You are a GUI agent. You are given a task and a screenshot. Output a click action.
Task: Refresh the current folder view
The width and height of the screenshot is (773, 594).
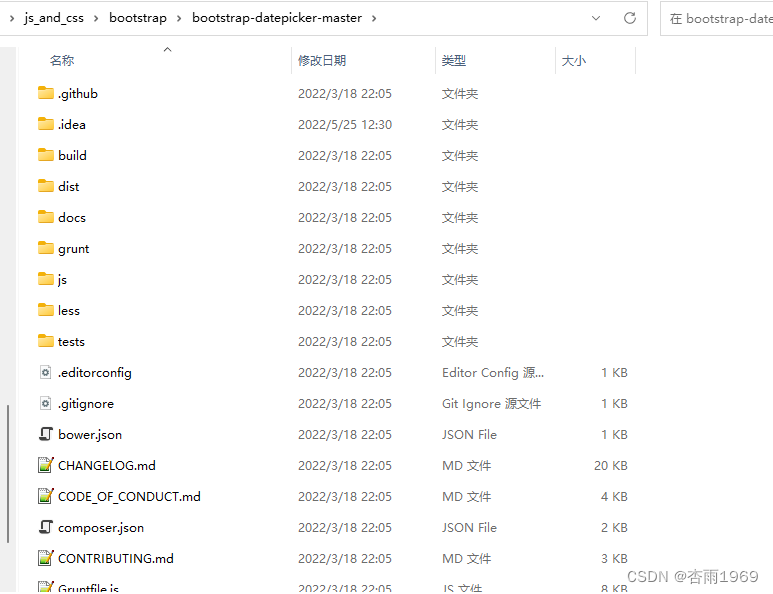tap(630, 18)
